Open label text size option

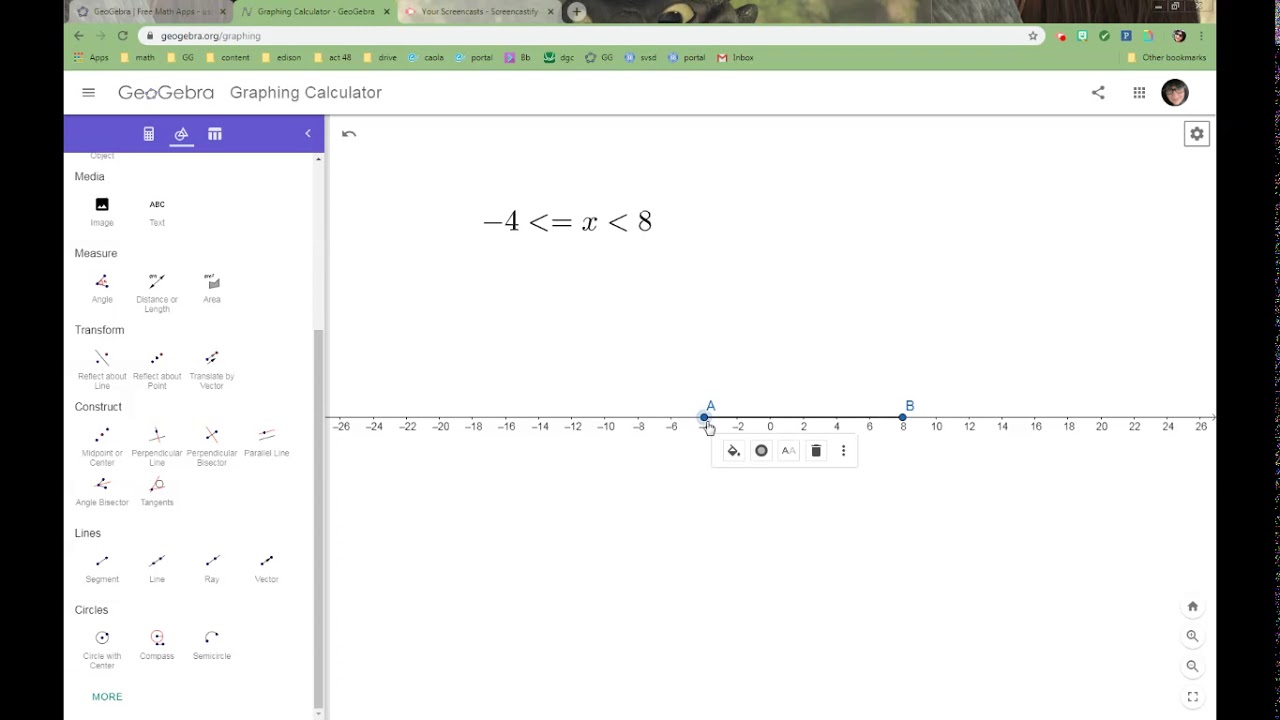click(x=789, y=451)
